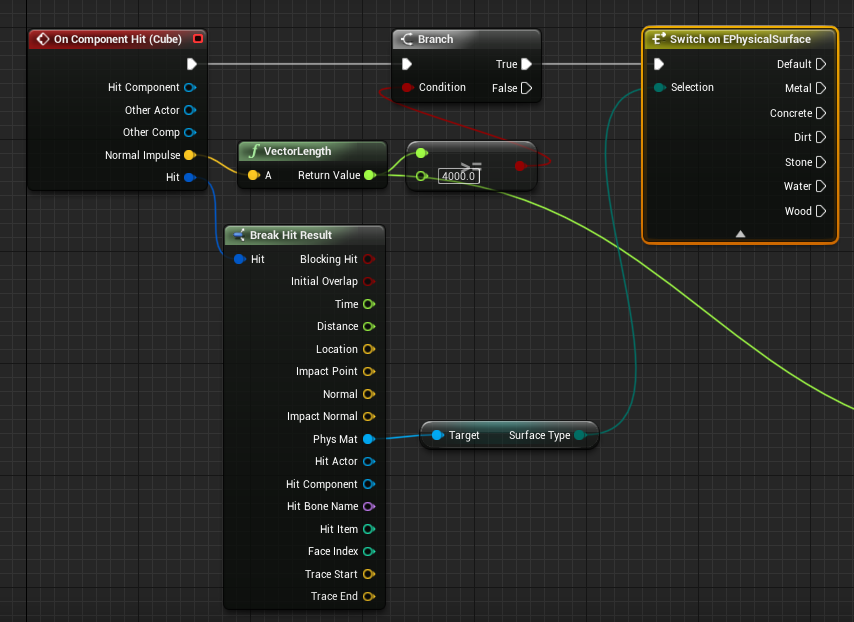Click the Location vector output pin
Image resolution: width=854 pixels, height=622 pixels.
(x=369, y=349)
